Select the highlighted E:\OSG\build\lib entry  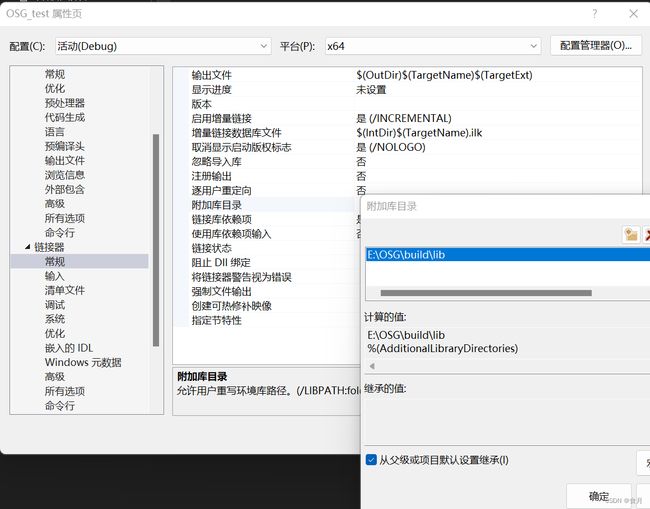coord(508,254)
